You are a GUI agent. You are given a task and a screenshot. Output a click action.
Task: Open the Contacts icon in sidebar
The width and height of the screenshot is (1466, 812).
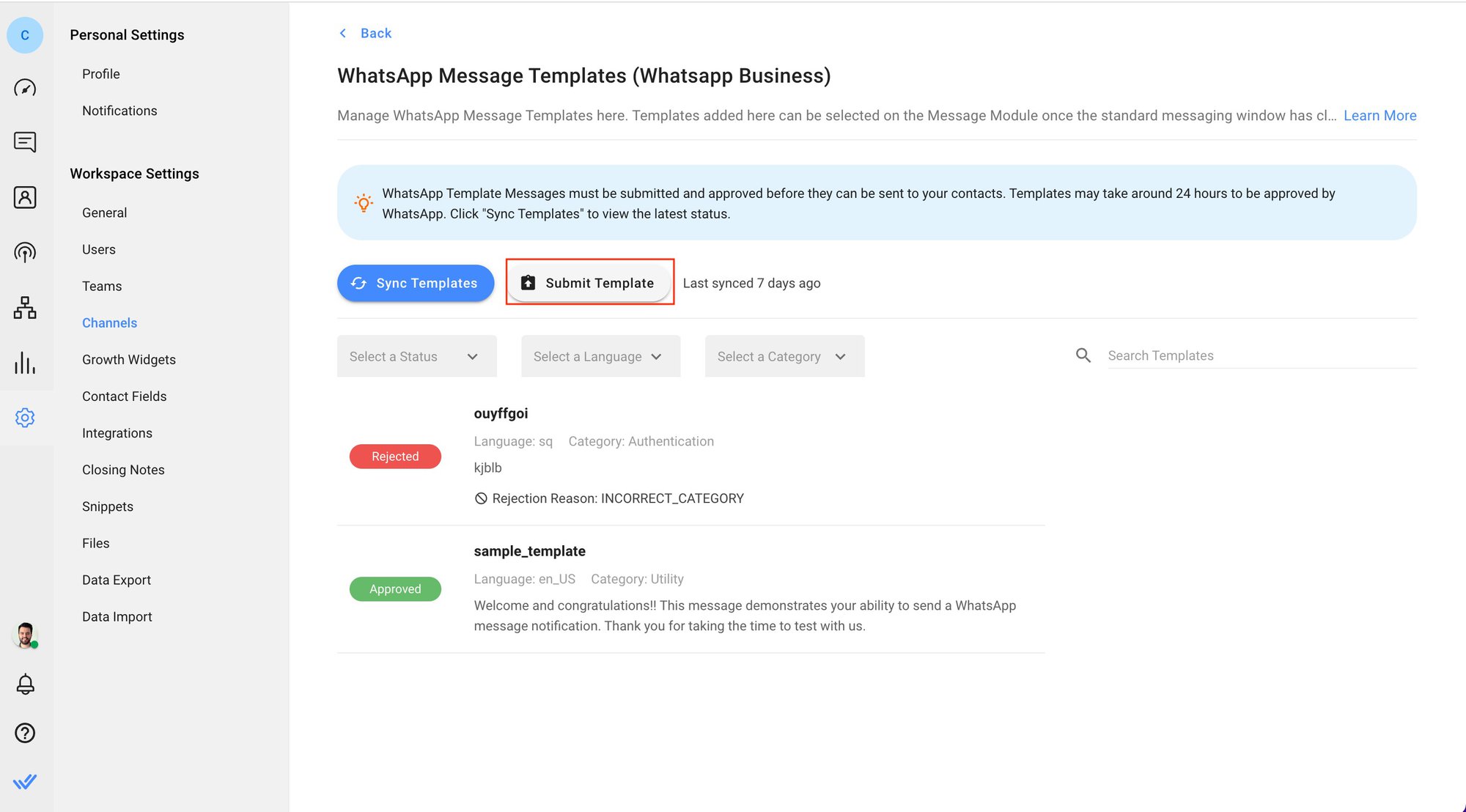point(25,197)
